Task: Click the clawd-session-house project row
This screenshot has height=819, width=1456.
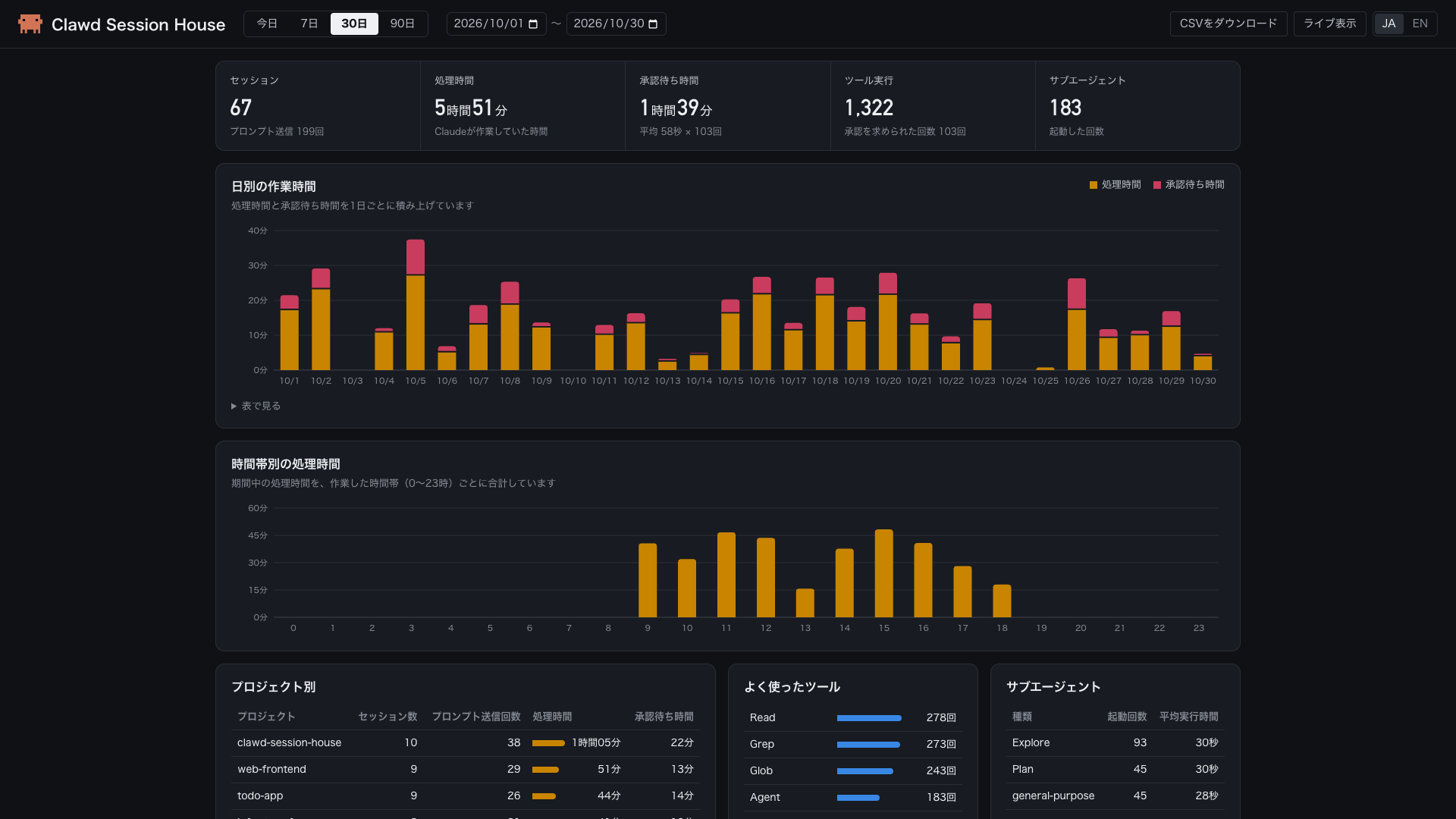Action: click(x=466, y=743)
